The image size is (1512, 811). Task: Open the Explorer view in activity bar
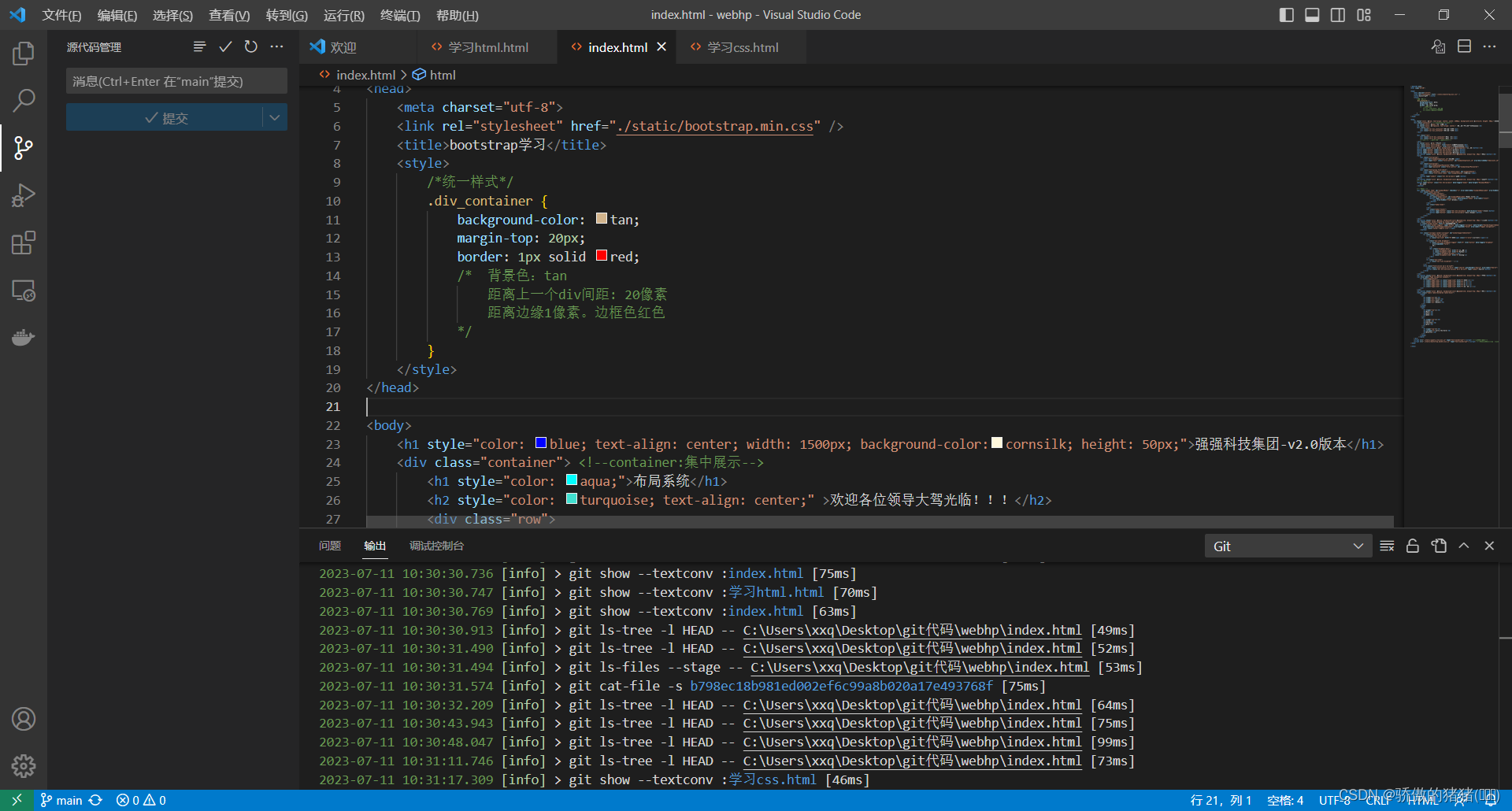[x=24, y=54]
